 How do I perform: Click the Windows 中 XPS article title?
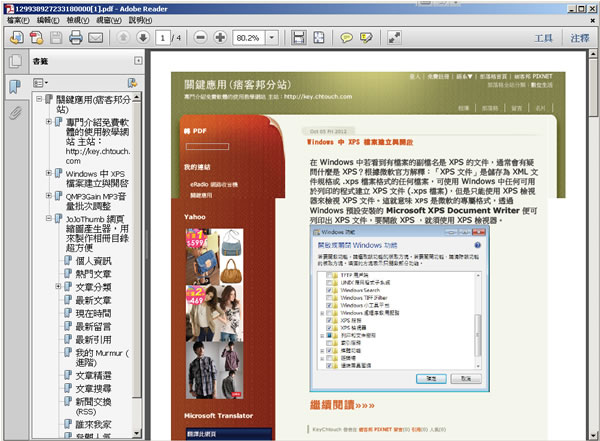pyautogui.click(x=360, y=142)
